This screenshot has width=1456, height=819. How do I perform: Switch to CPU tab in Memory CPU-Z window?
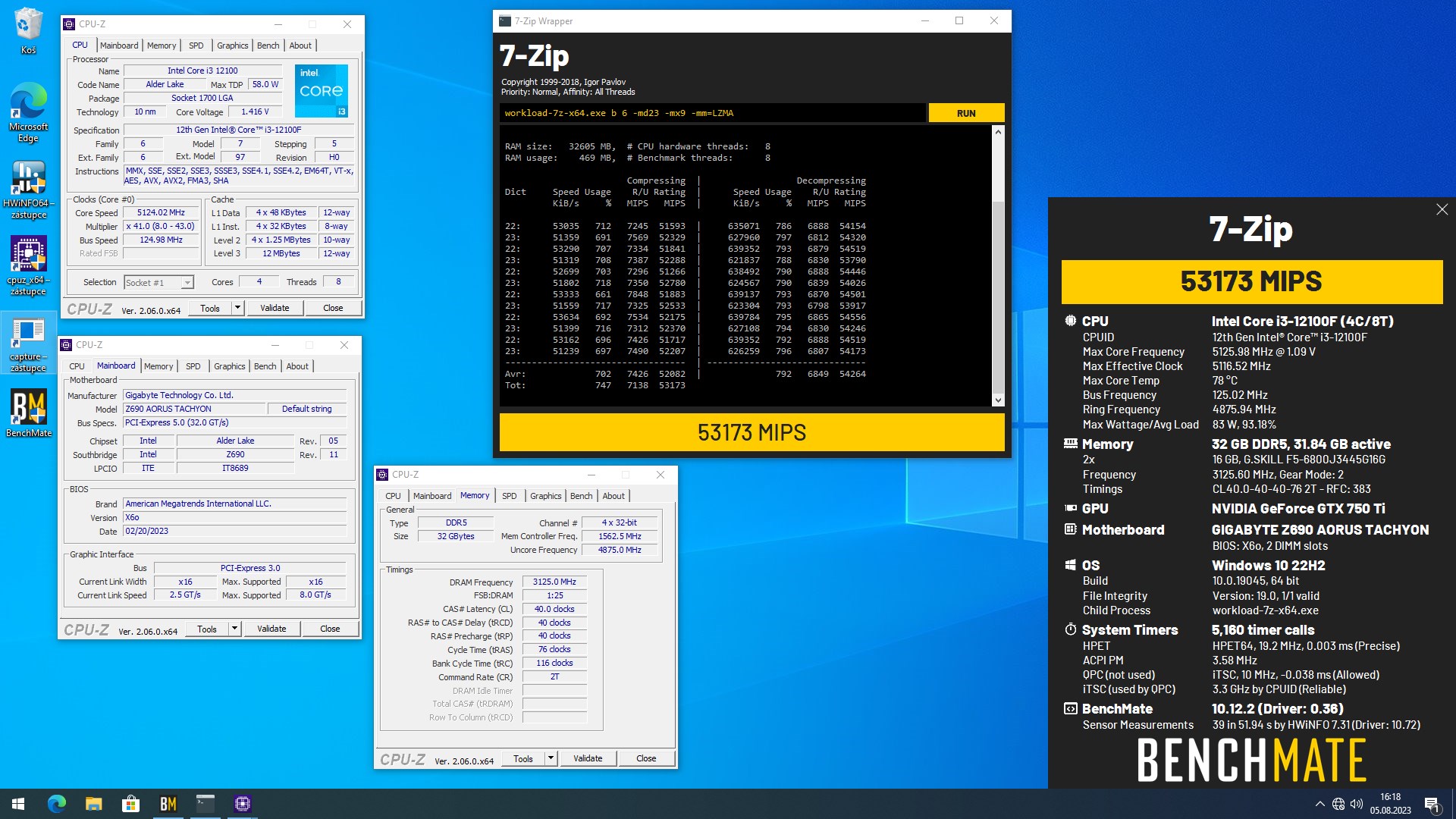393,496
